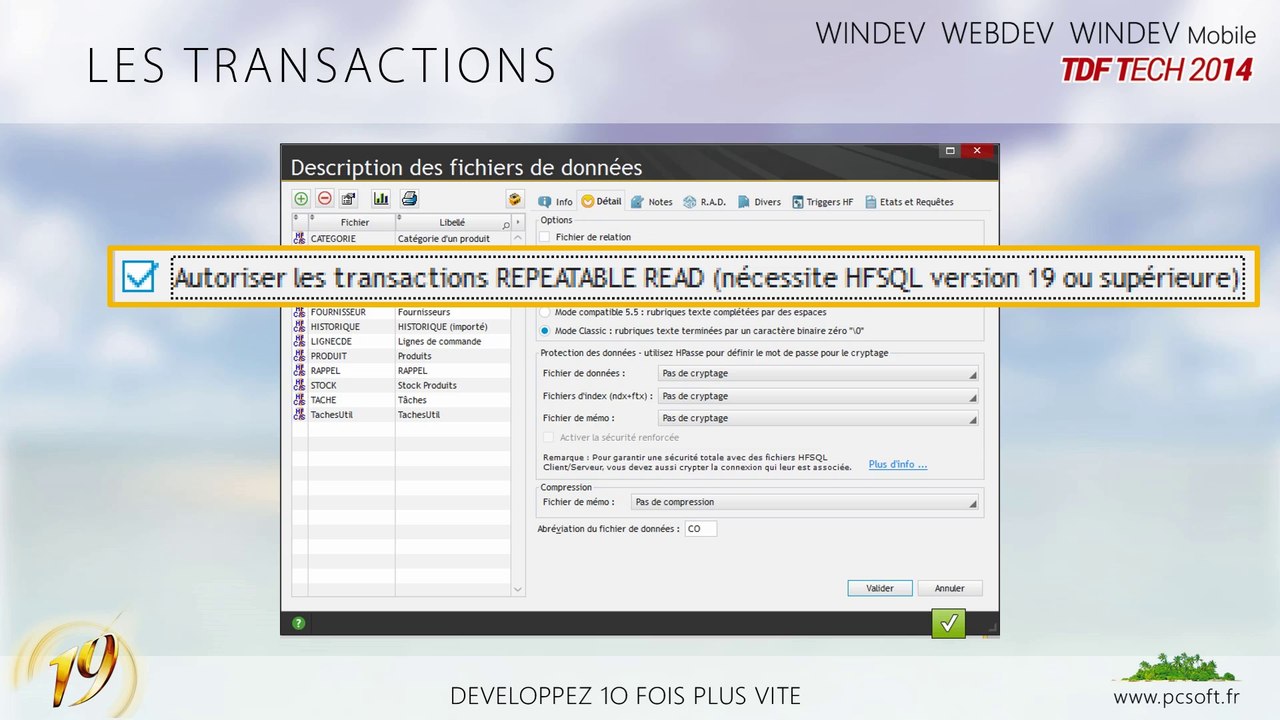Click the file list scrollbar down arrow

click(518, 590)
